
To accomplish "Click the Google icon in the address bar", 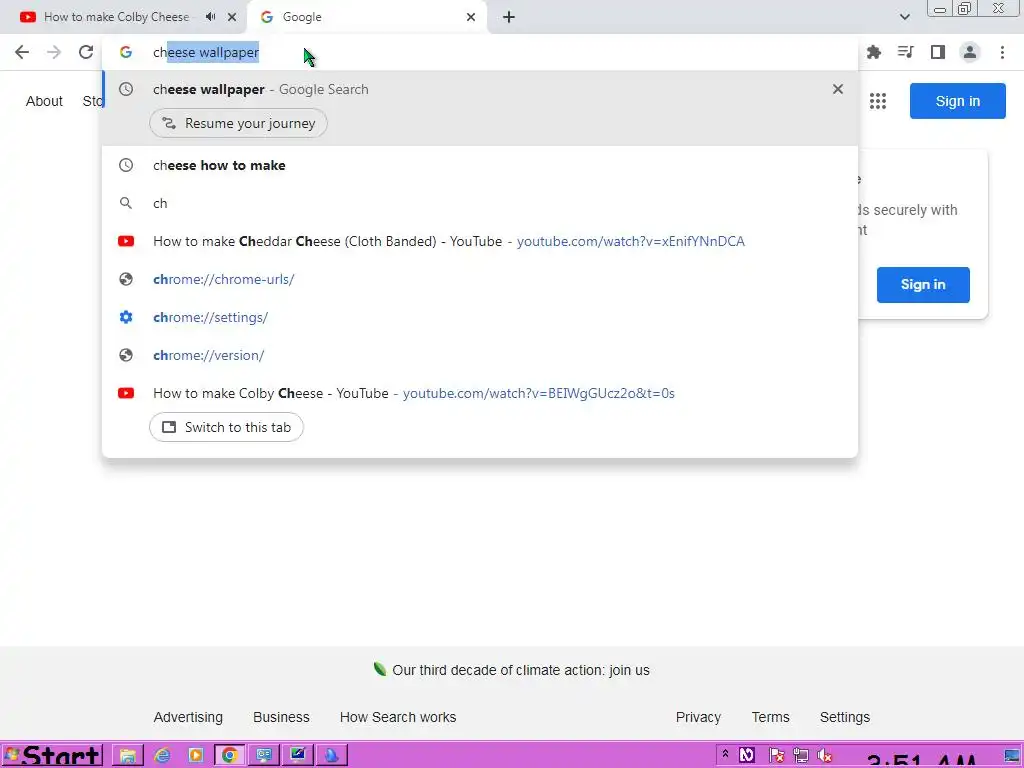I will (x=126, y=52).
